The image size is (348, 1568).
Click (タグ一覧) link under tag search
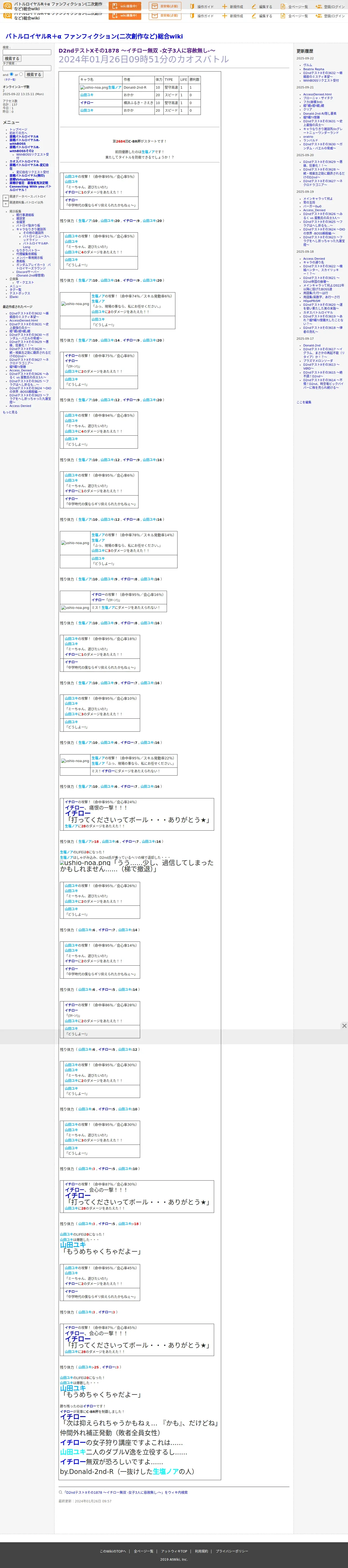[x=10, y=79]
